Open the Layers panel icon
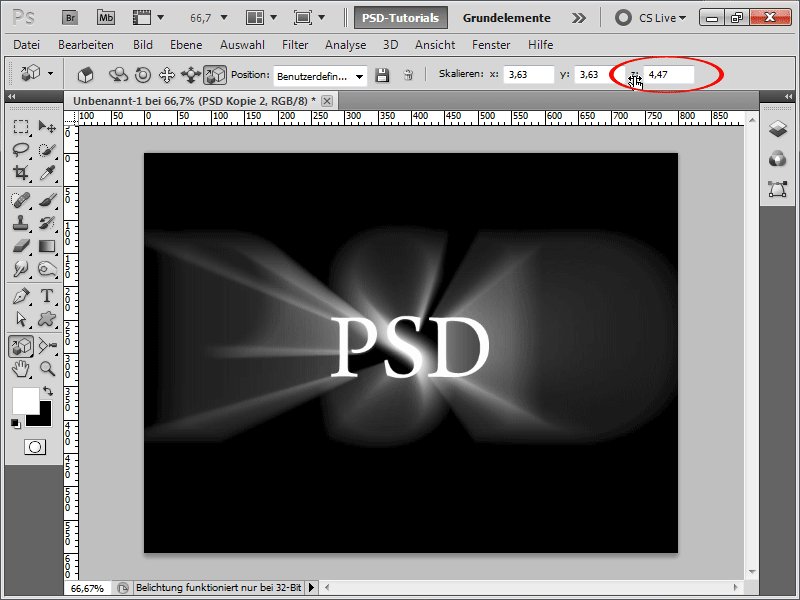 pyautogui.click(x=778, y=129)
